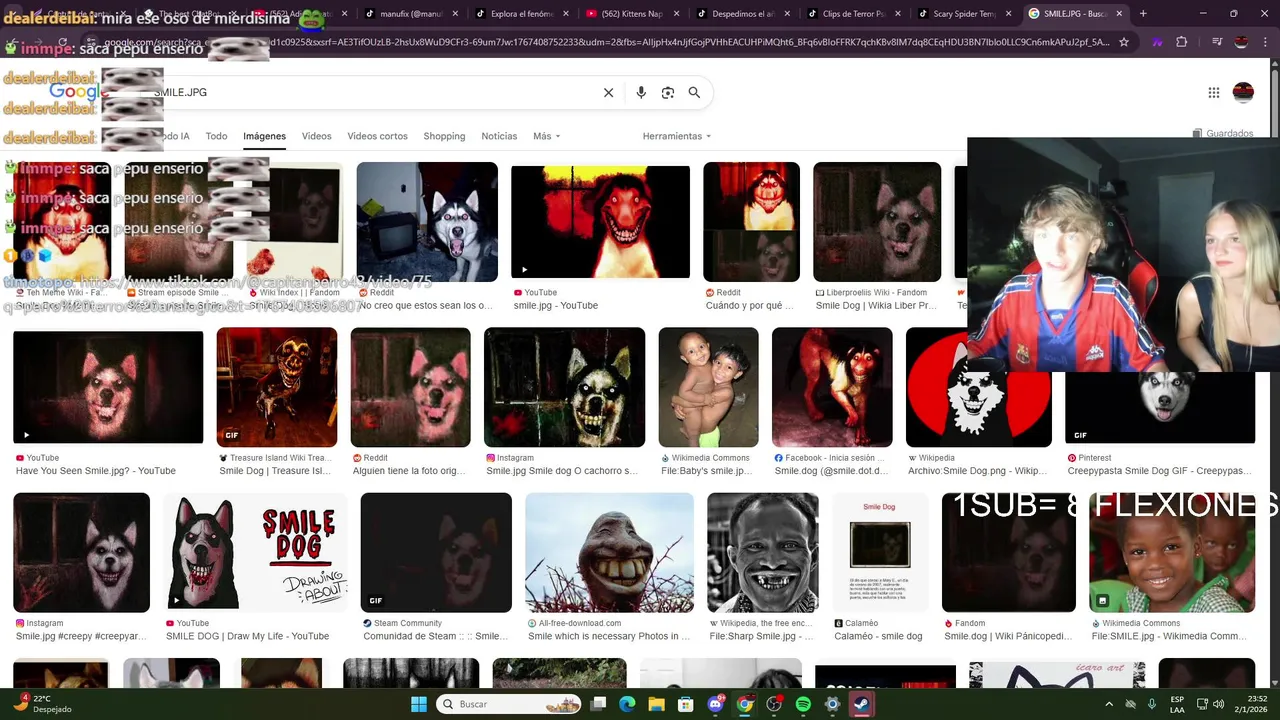Click the ESP LAA language indicator
This screenshot has height=720, width=1280.
(x=1177, y=704)
